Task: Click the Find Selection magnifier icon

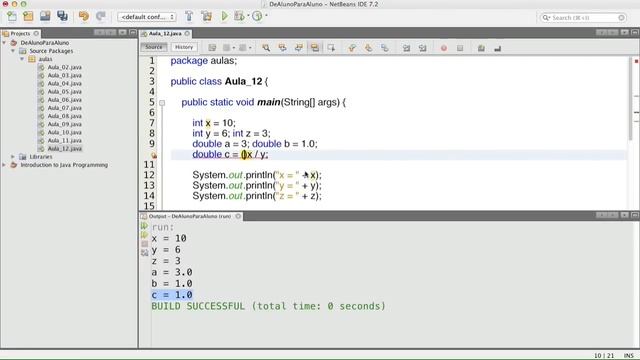Action: click(x=266, y=48)
